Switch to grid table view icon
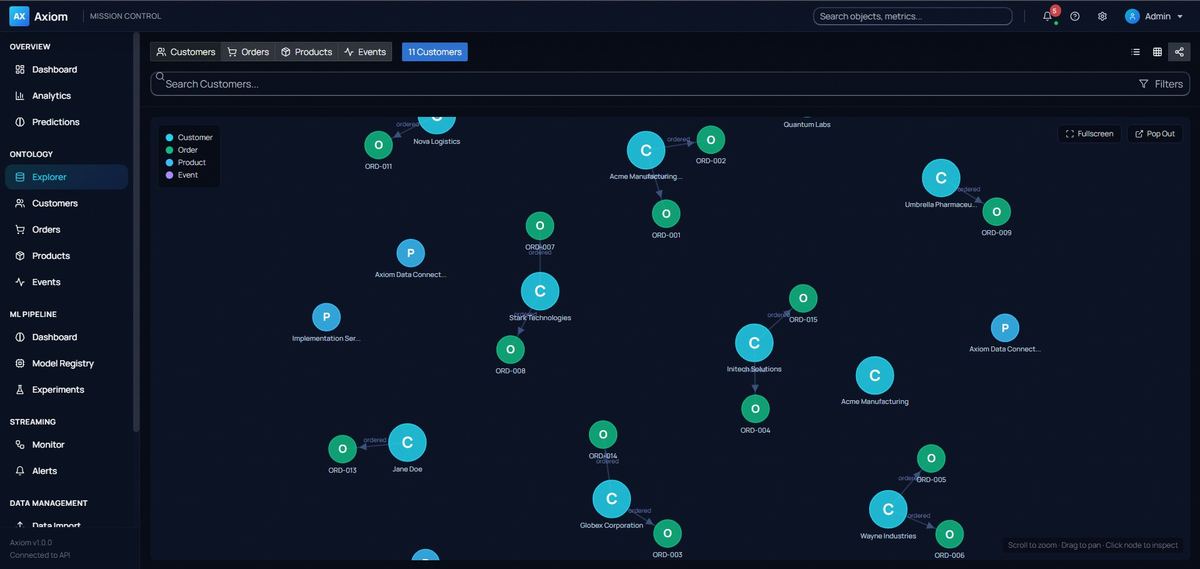 1157,52
